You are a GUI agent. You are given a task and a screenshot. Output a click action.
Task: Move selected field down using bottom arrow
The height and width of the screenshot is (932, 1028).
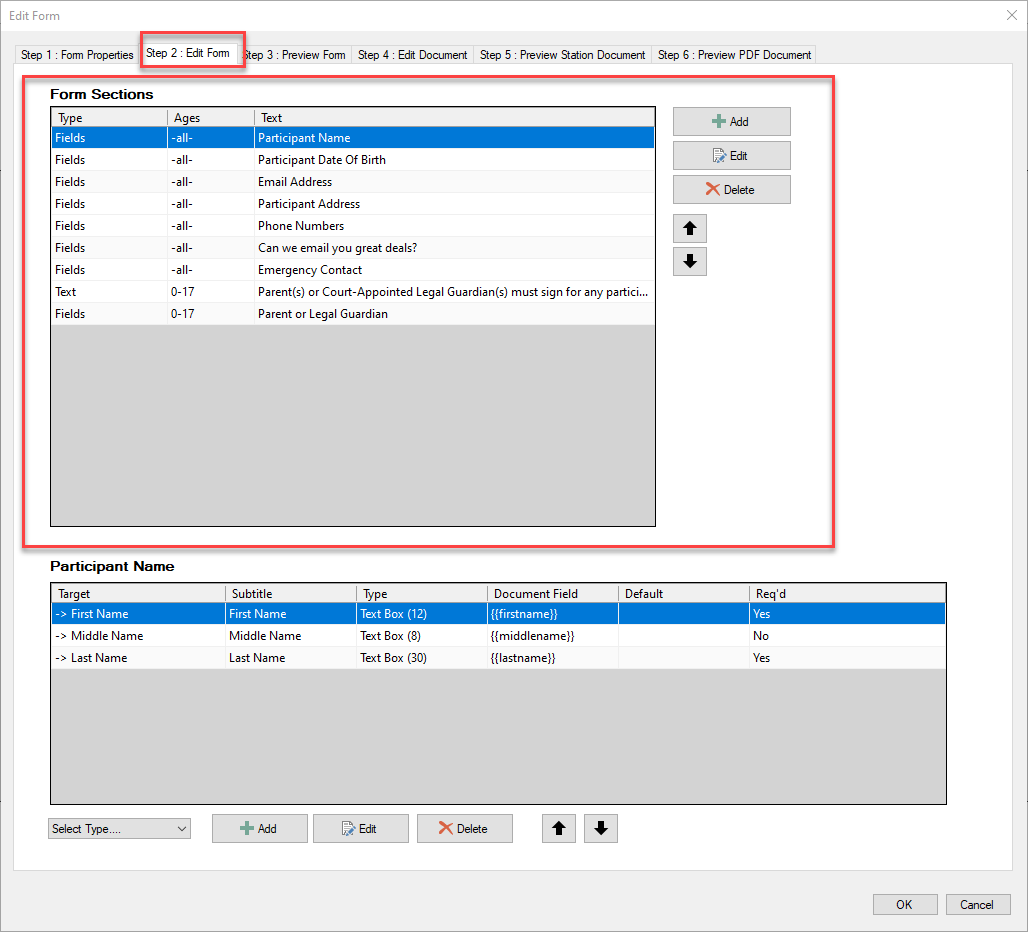pyautogui.click(x=601, y=828)
